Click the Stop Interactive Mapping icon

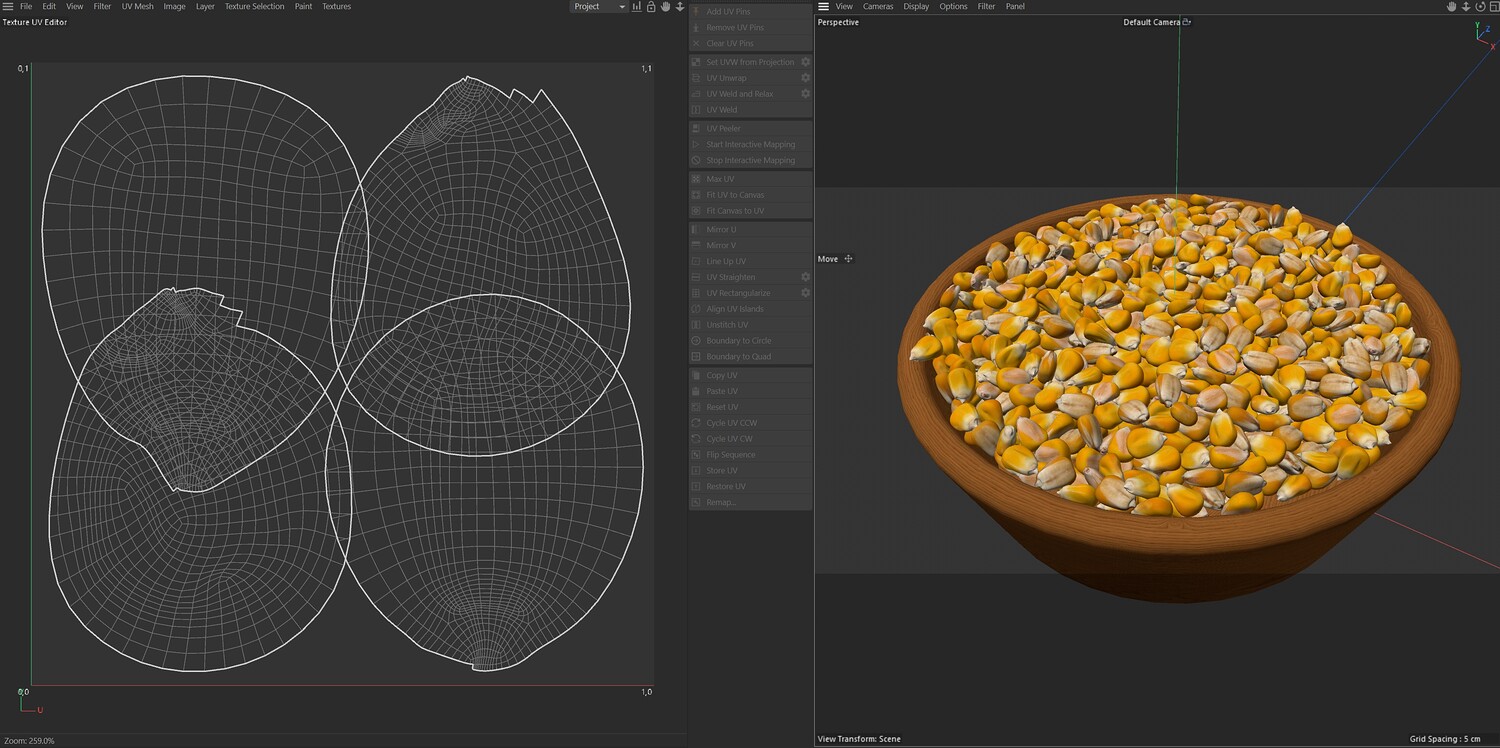coord(697,161)
